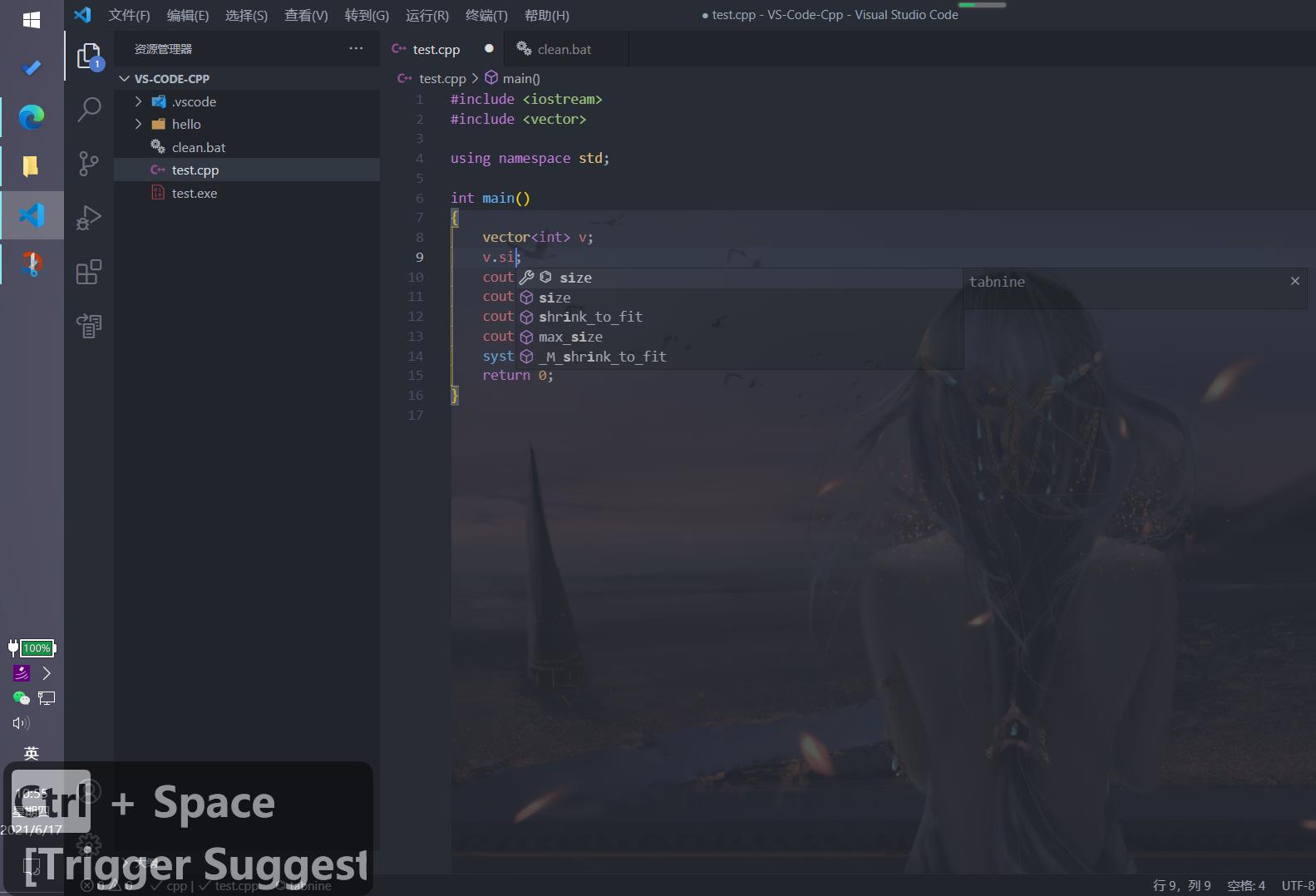Open the 转到(G) menu
The width and height of the screenshot is (1316, 896).
tap(367, 15)
